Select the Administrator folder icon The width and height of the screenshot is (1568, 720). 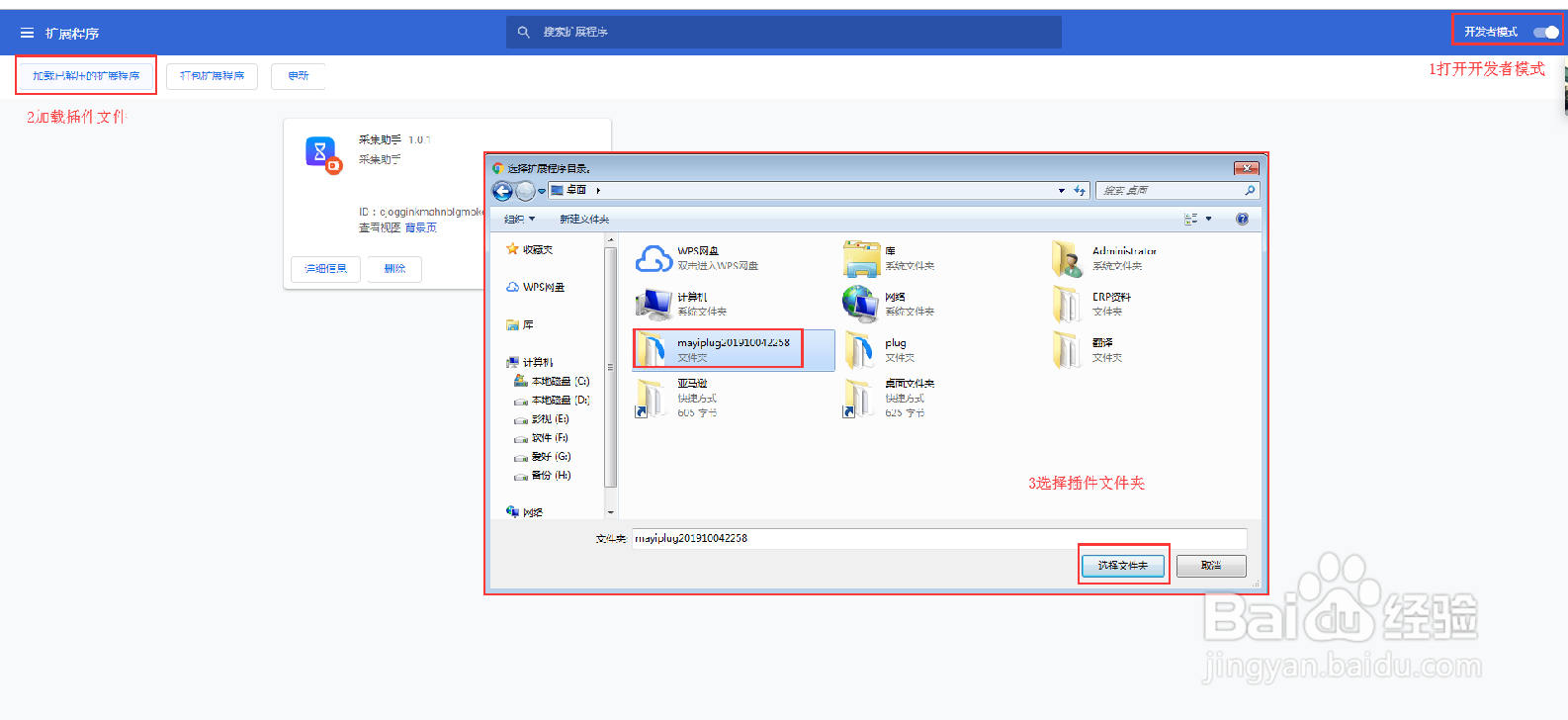(x=1068, y=259)
